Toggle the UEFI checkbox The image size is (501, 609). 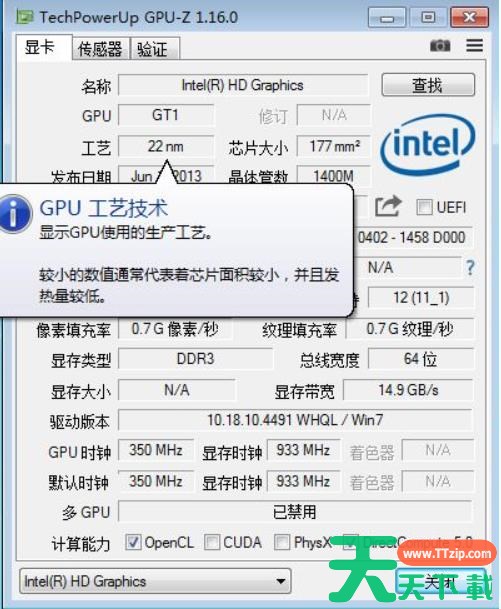[424, 207]
